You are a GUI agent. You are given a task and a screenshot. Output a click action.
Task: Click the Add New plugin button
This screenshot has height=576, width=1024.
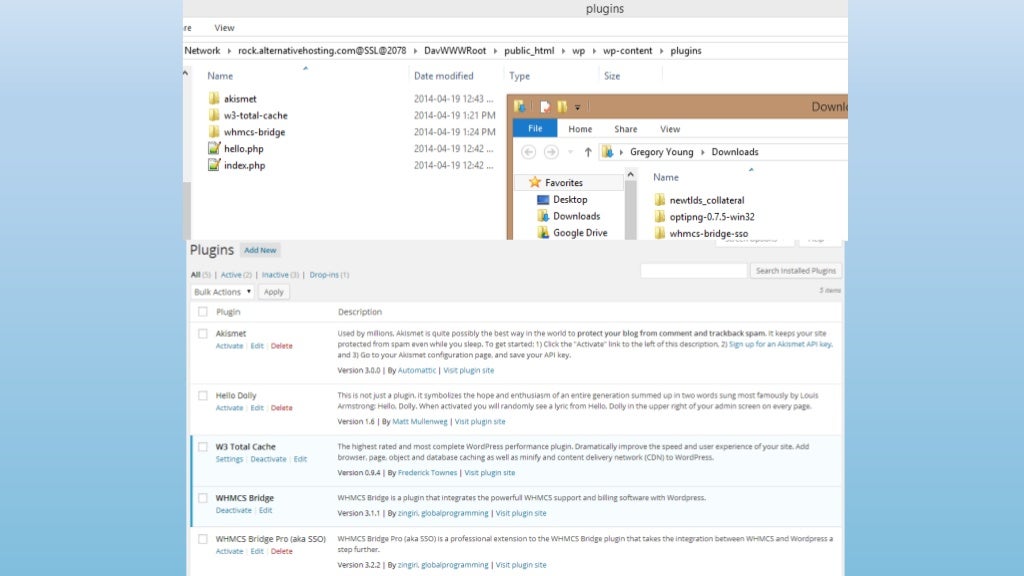[260, 250]
